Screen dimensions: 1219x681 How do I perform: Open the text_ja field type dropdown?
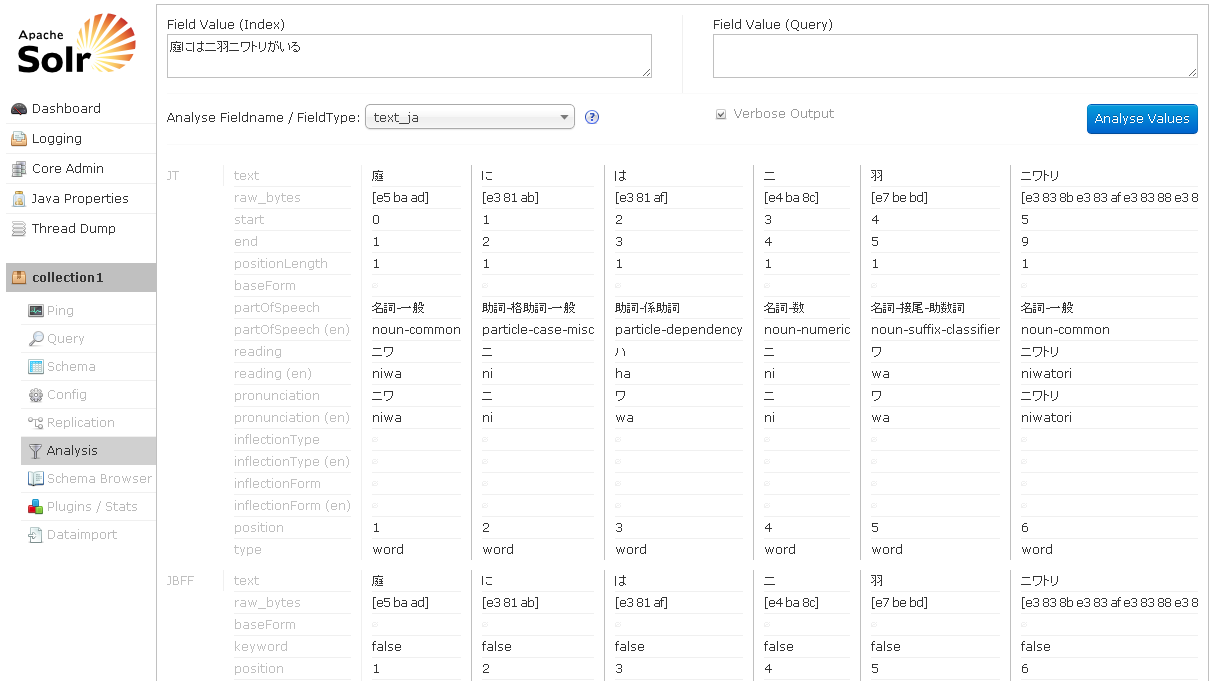coord(470,117)
